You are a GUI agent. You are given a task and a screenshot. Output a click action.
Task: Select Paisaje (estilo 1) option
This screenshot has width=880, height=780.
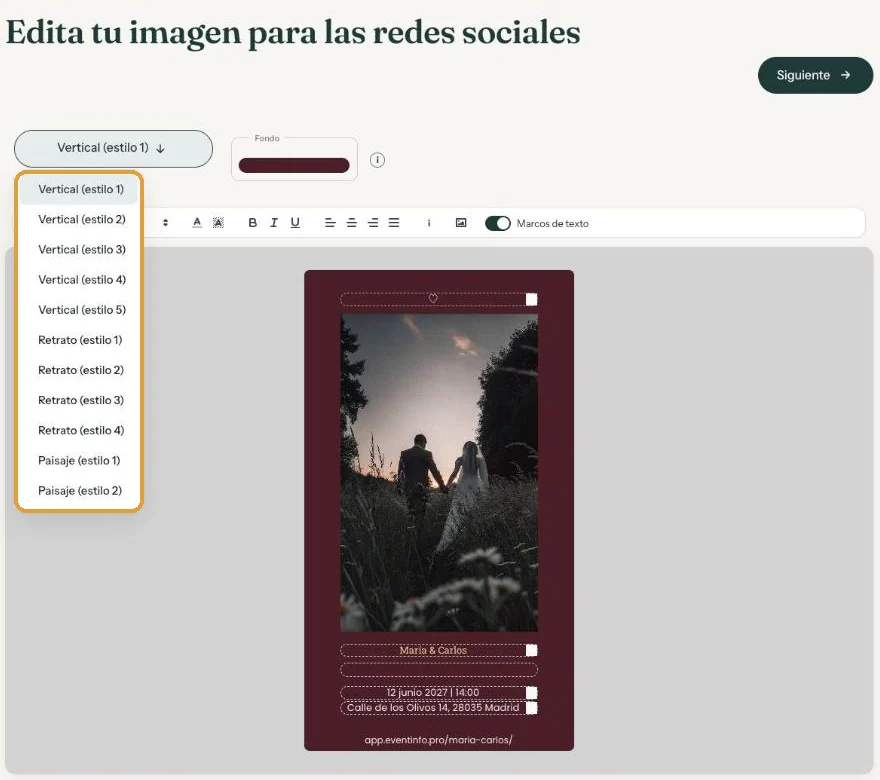[x=79, y=461]
